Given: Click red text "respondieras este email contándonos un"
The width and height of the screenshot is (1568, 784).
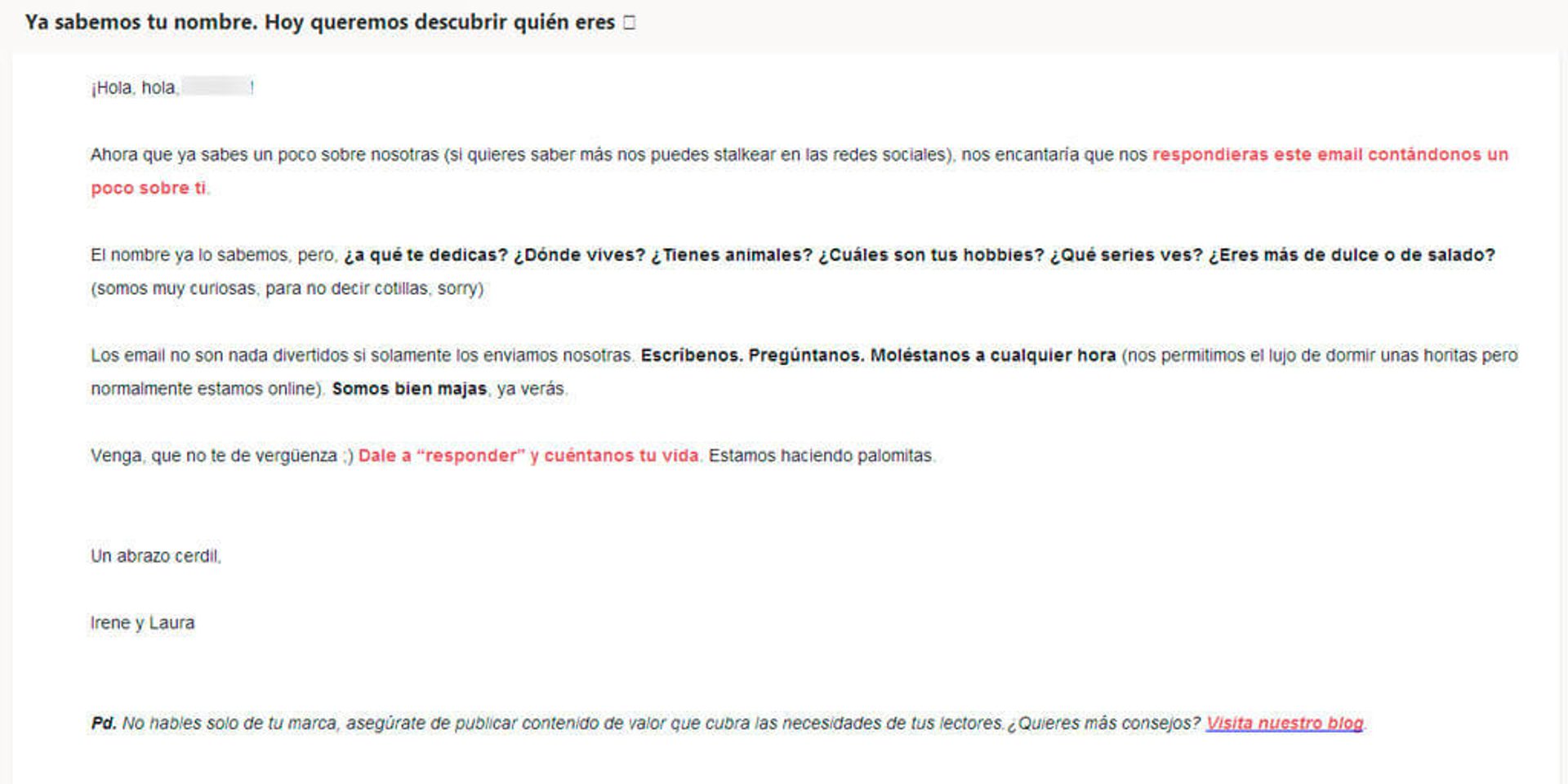Looking at the screenshot, I should [1330, 155].
